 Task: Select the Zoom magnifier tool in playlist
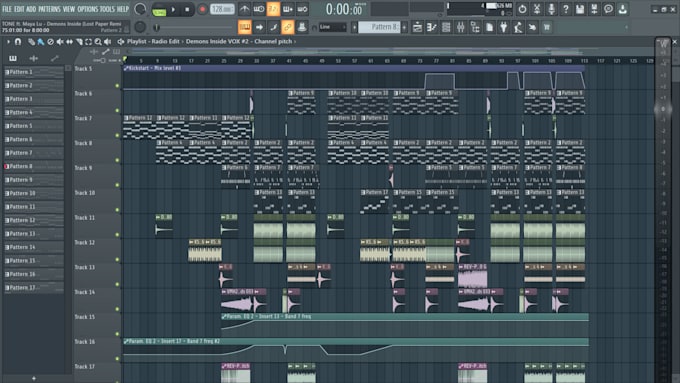pos(98,42)
